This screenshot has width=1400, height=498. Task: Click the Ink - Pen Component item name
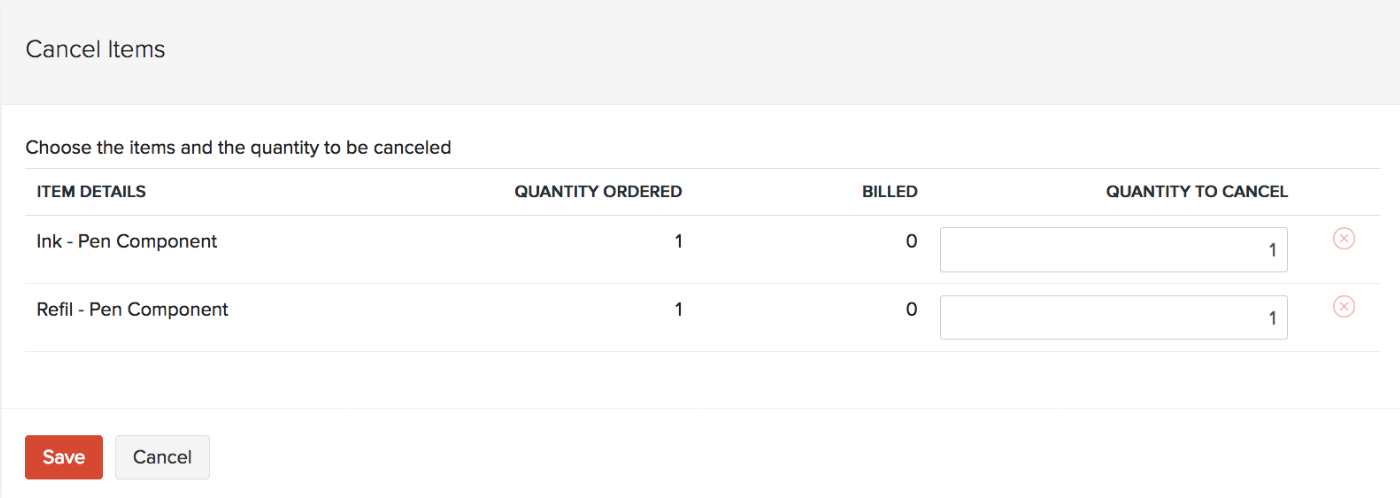tap(127, 241)
